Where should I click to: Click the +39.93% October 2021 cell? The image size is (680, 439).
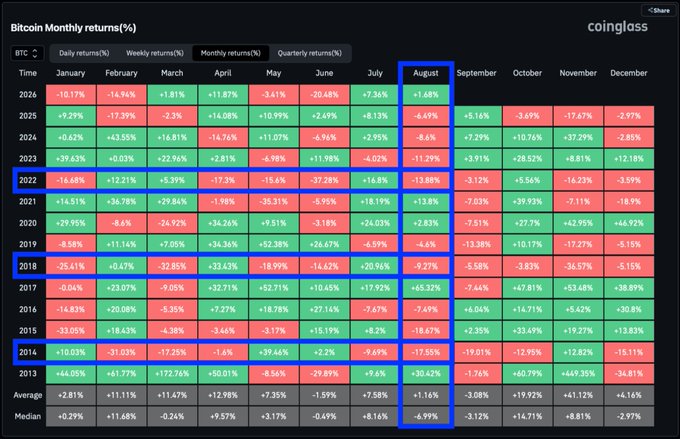pos(527,202)
